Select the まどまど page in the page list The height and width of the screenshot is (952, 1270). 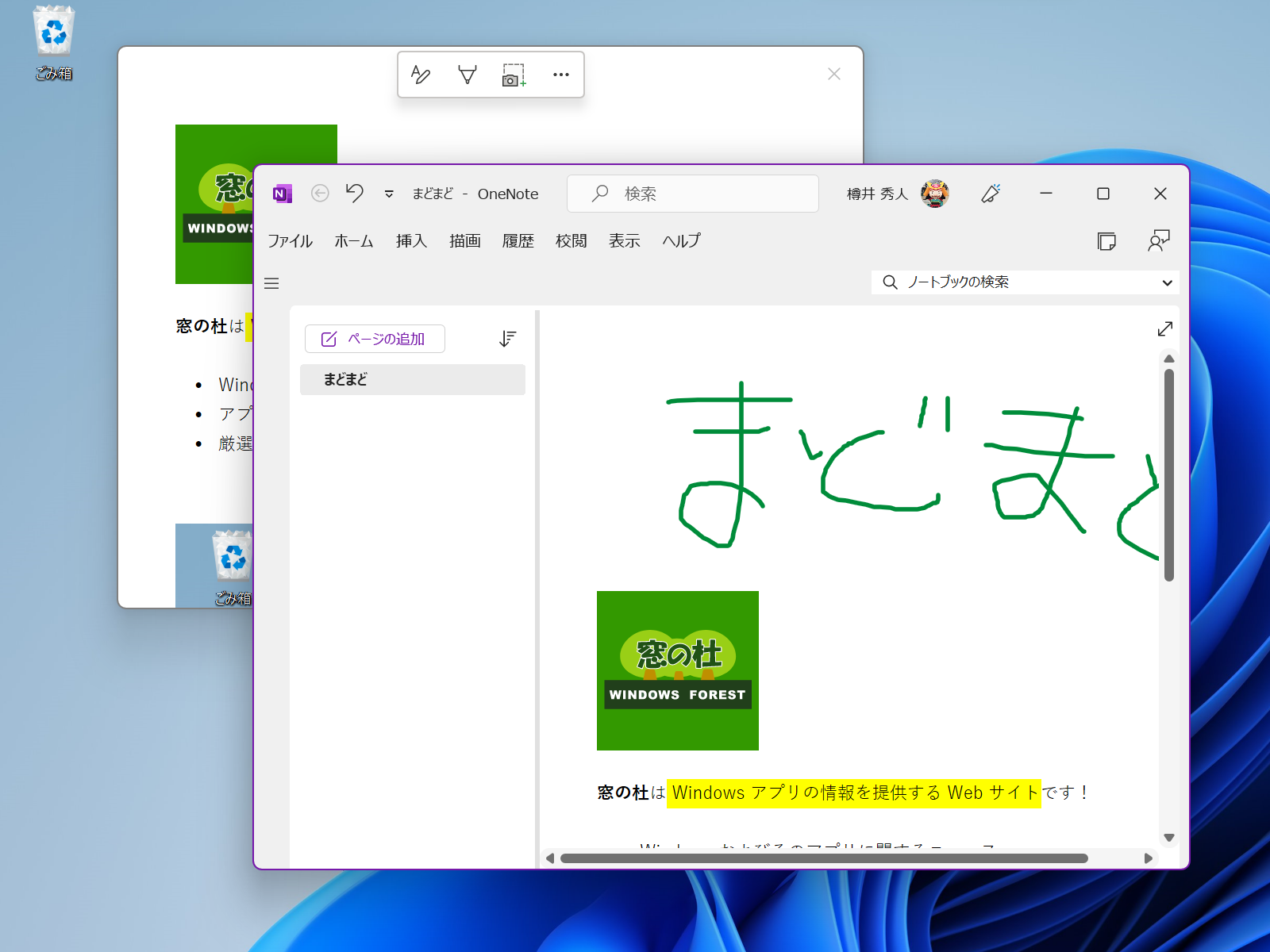[x=343, y=379]
